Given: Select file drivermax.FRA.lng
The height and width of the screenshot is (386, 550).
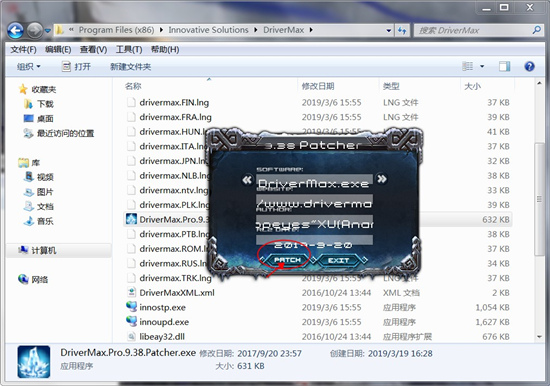Looking at the screenshot, I should coord(175,117).
